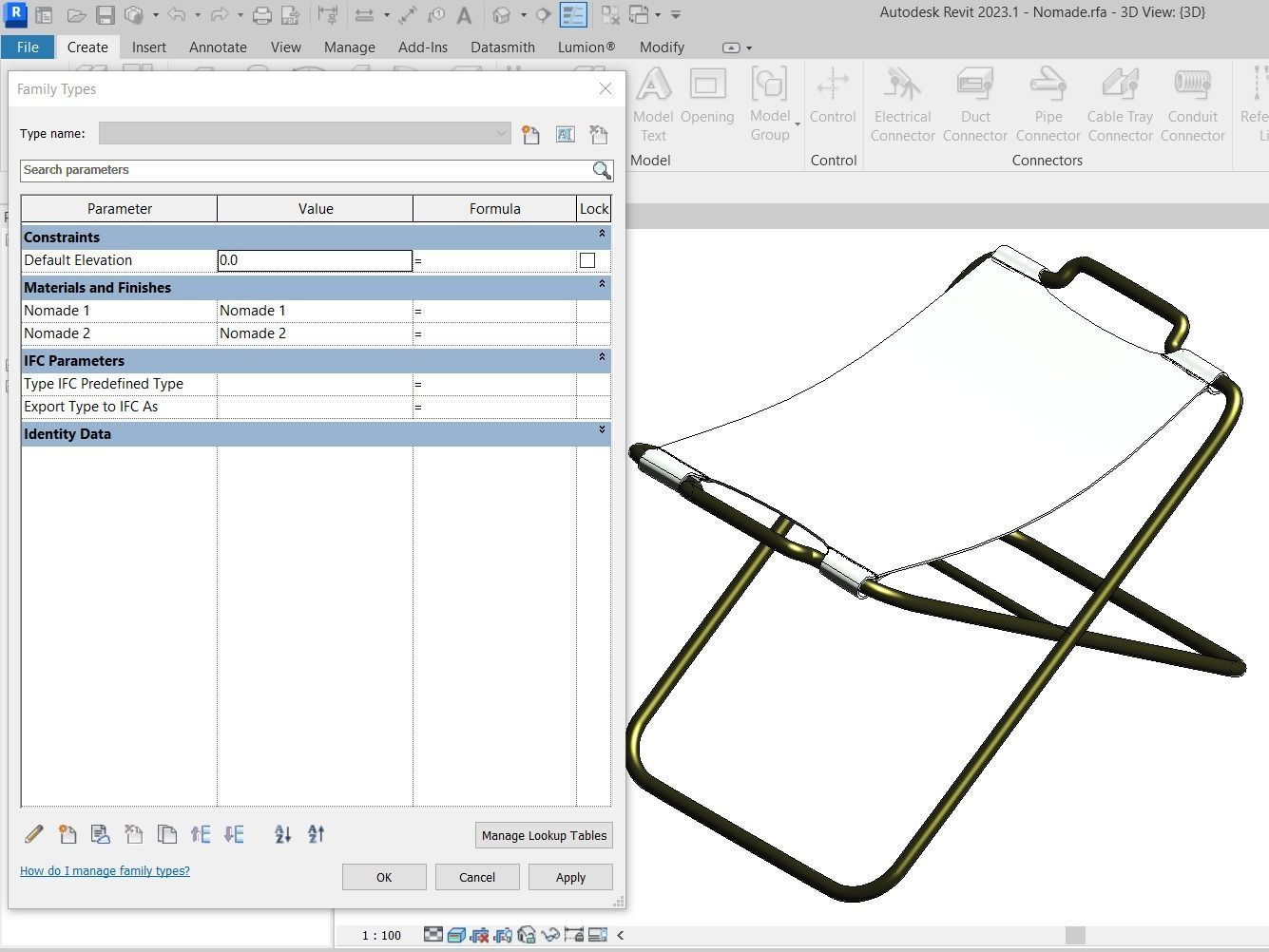Sort parameters in descending order
This screenshot has width=1269, height=952.
pyautogui.click(x=317, y=834)
